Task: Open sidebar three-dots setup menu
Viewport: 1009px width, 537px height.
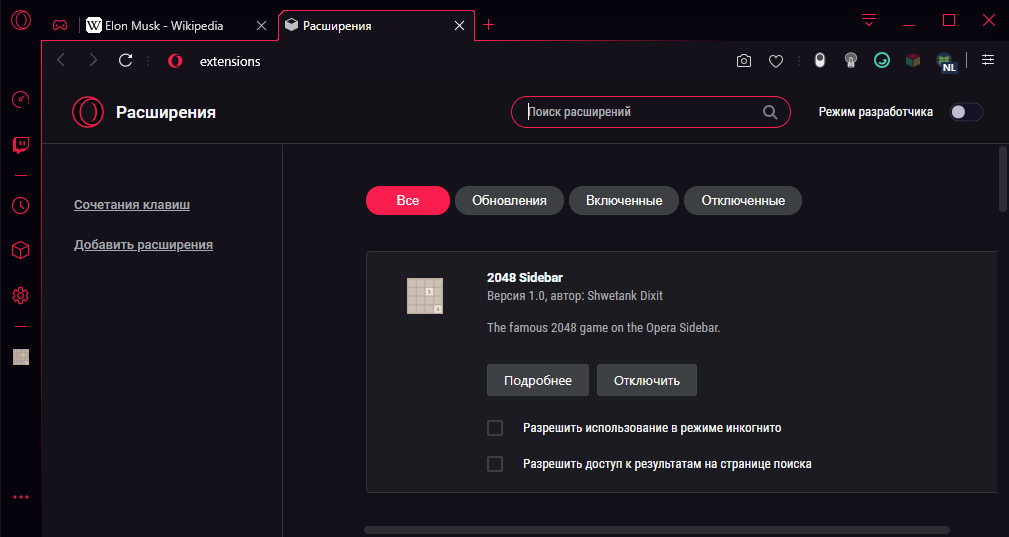Action: [x=21, y=497]
